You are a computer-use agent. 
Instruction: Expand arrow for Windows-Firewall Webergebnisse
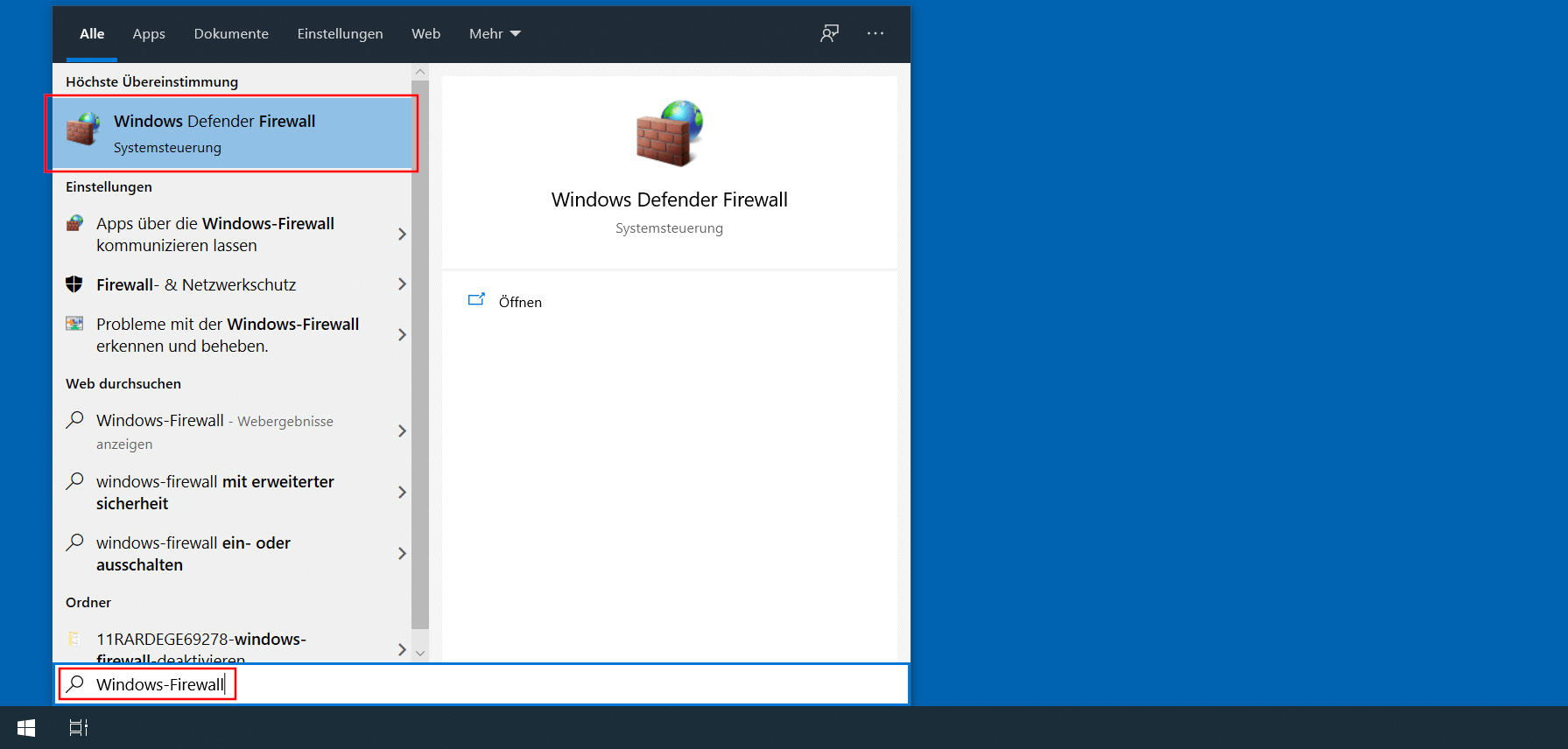(402, 430)
